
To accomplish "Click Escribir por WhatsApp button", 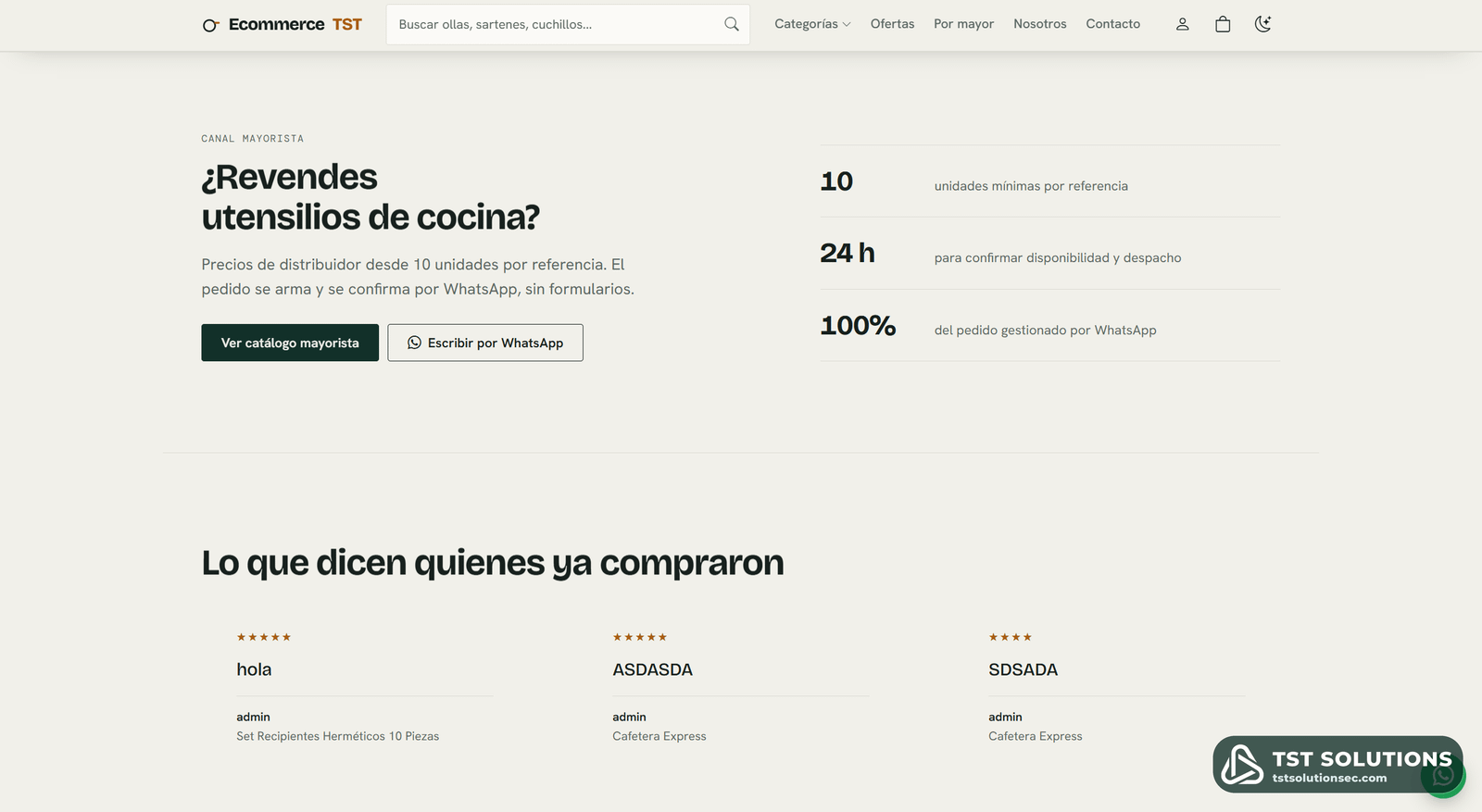I will [x=485, y=343].
